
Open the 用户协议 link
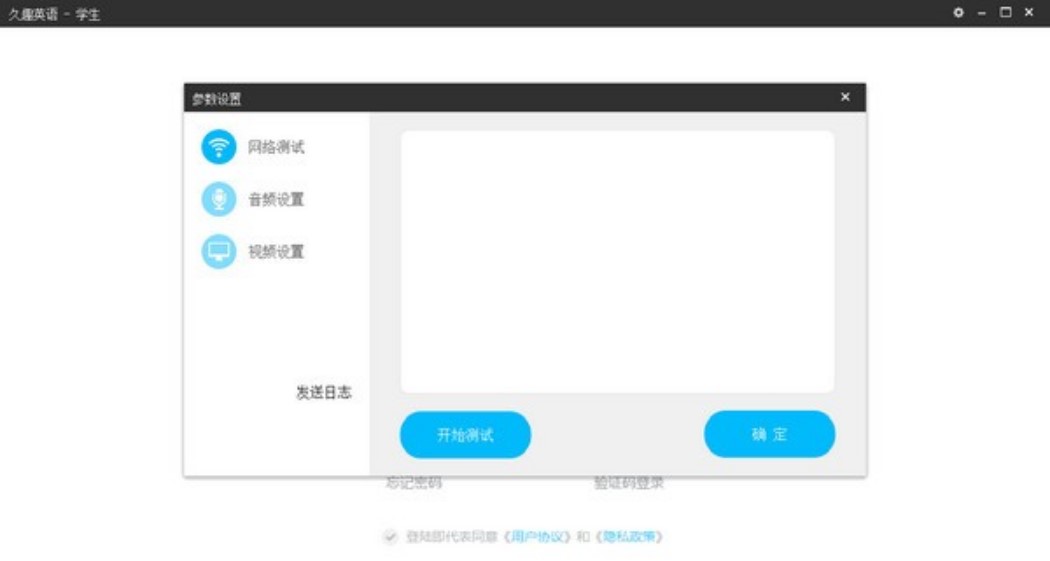point(538,536)
